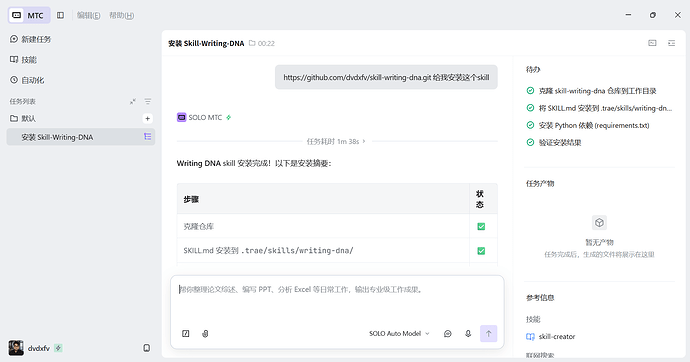Create a new task with 新建任务
The width and height of the screenshot is (690, 362).
(30, 39)
